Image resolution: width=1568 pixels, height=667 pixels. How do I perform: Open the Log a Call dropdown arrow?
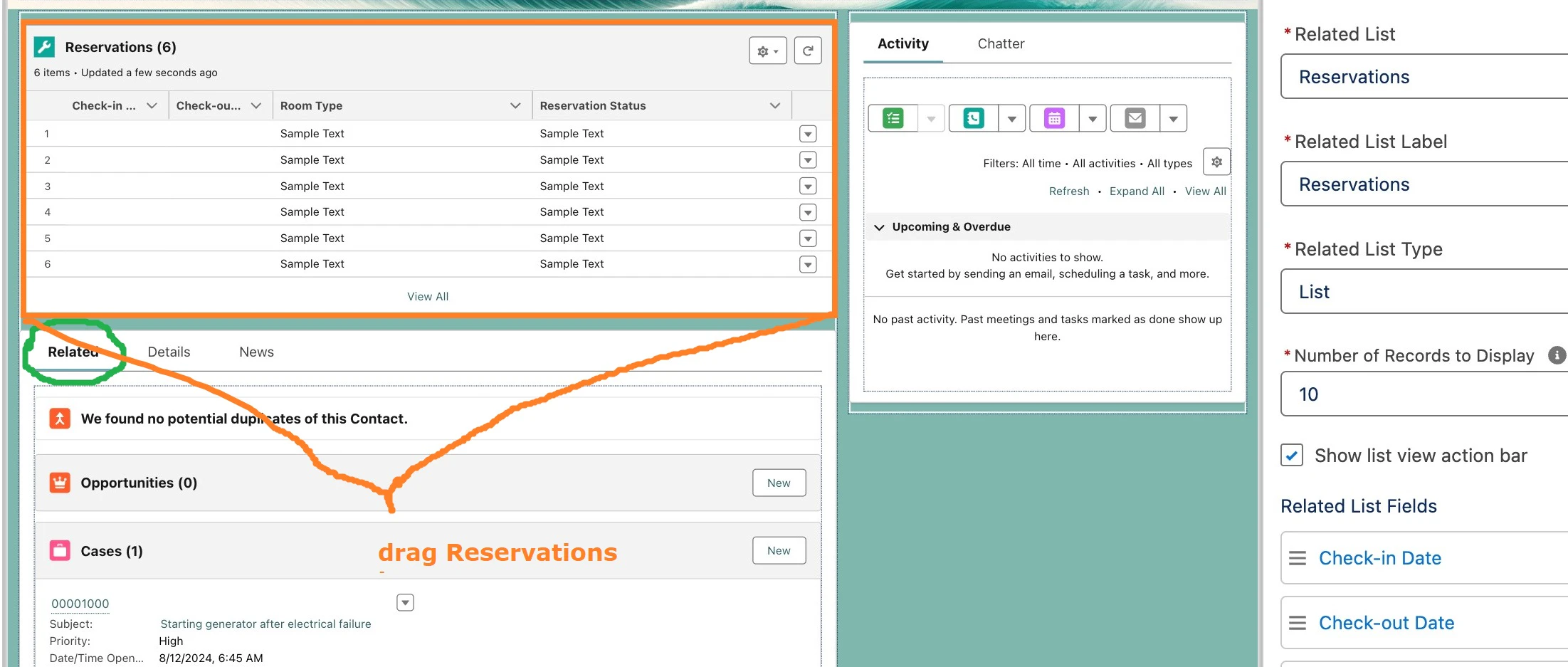(1011, 118)
